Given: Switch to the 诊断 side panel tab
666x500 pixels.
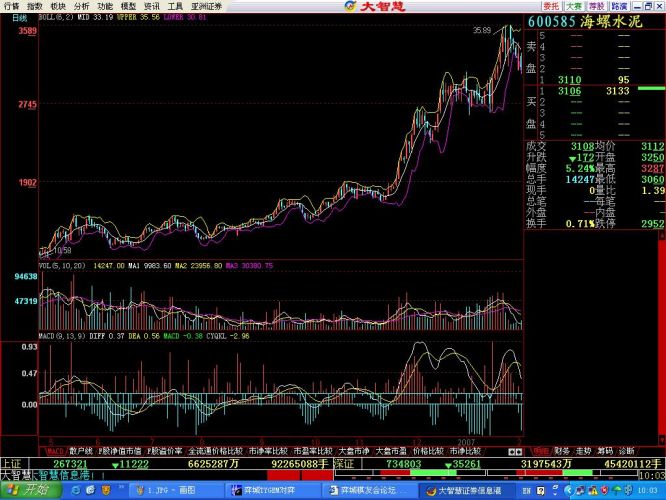Looking at the screenshot, I should [x=626, y=451].
